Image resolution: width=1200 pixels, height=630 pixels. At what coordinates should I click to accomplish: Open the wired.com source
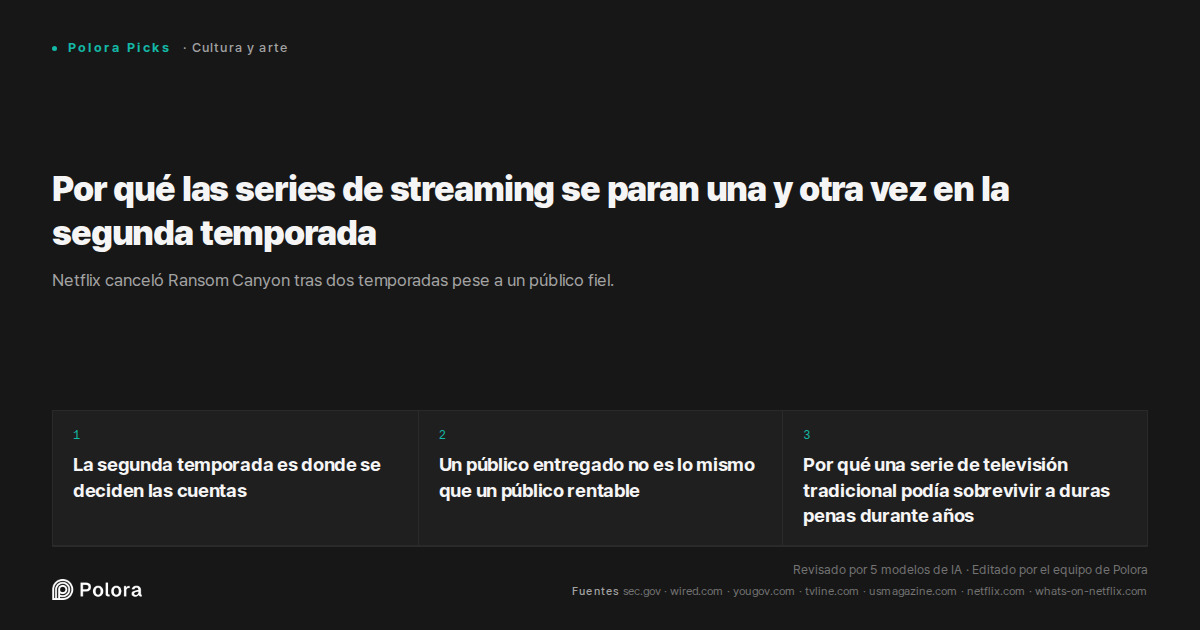point(696,592)
